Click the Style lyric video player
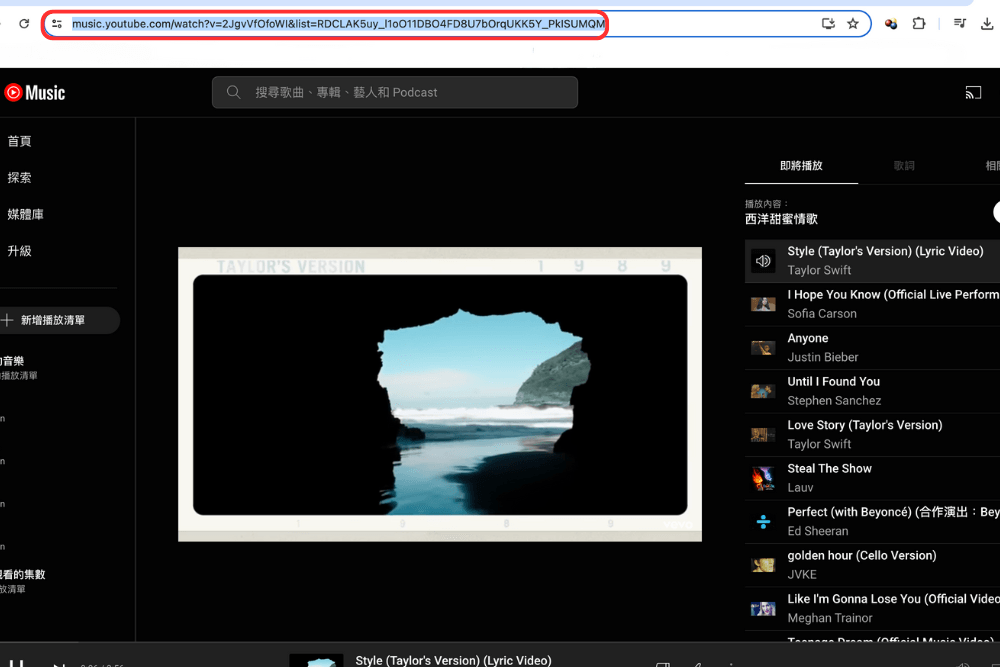This screenshot has height=667, width=1000. tap(440, 394)
